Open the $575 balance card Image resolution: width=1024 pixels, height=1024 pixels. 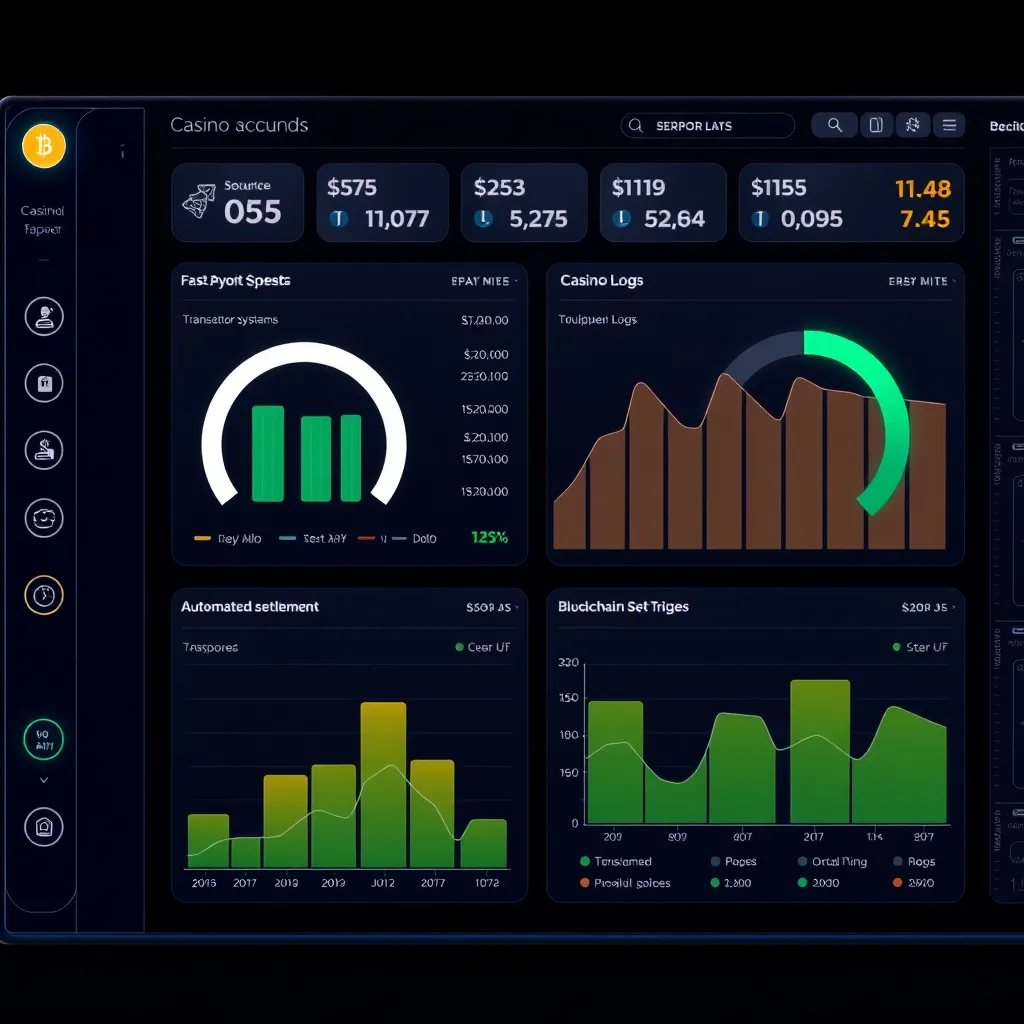(x=382, y=203)
